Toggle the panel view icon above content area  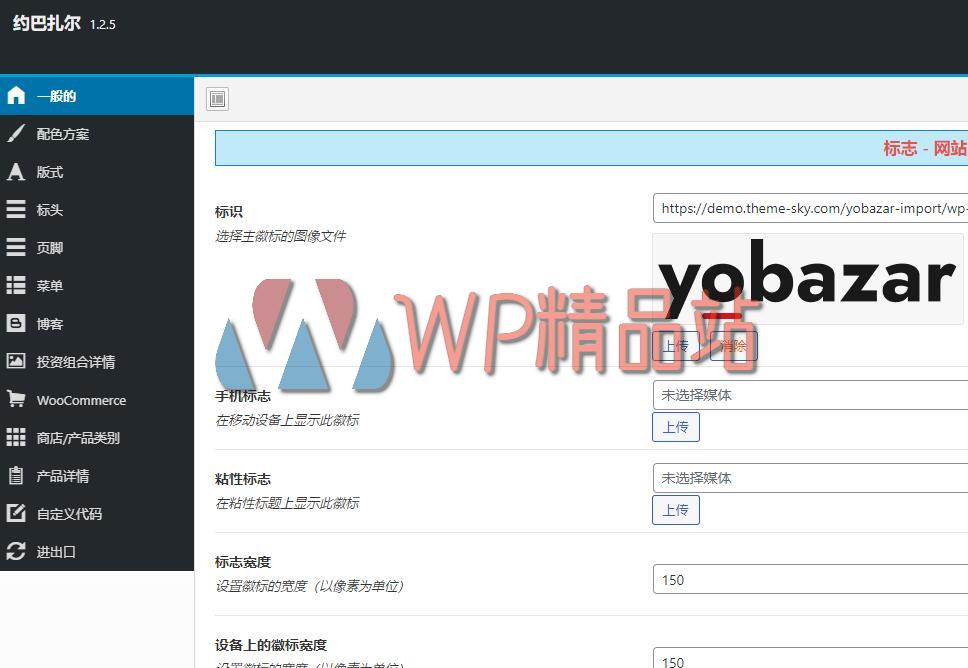216,98
